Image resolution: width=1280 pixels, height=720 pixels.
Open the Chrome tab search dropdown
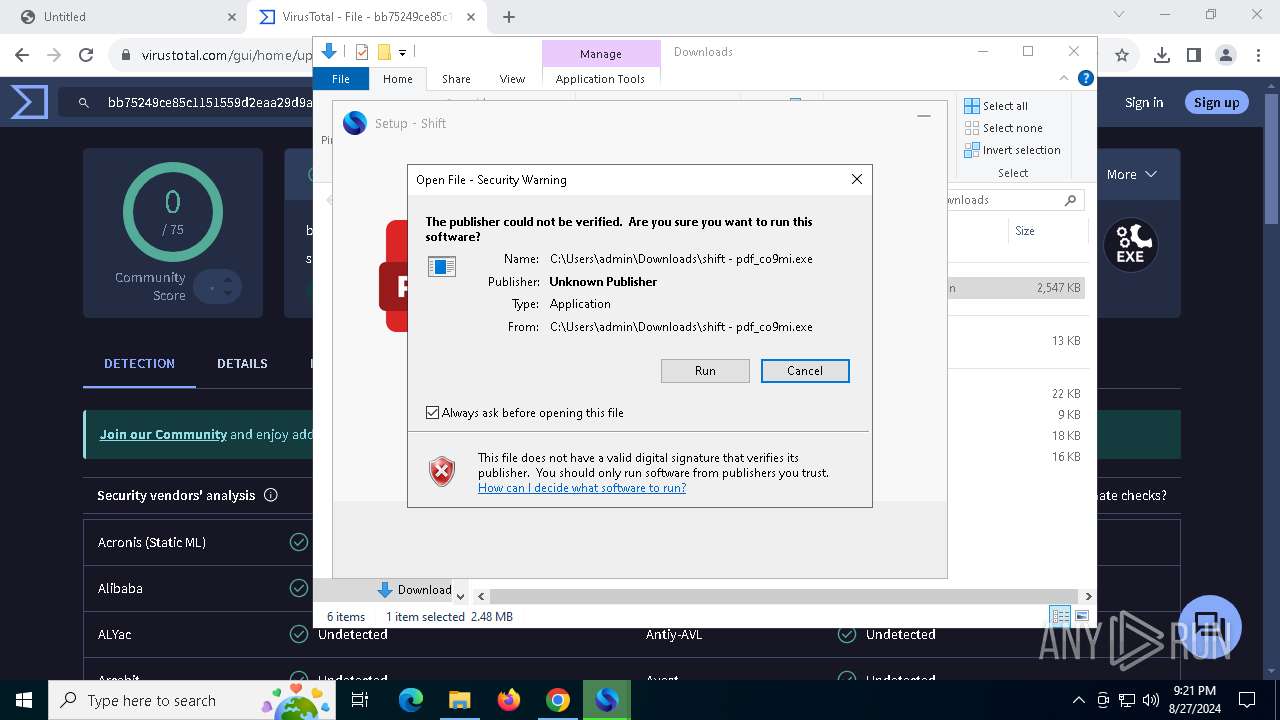point(1119,15)
